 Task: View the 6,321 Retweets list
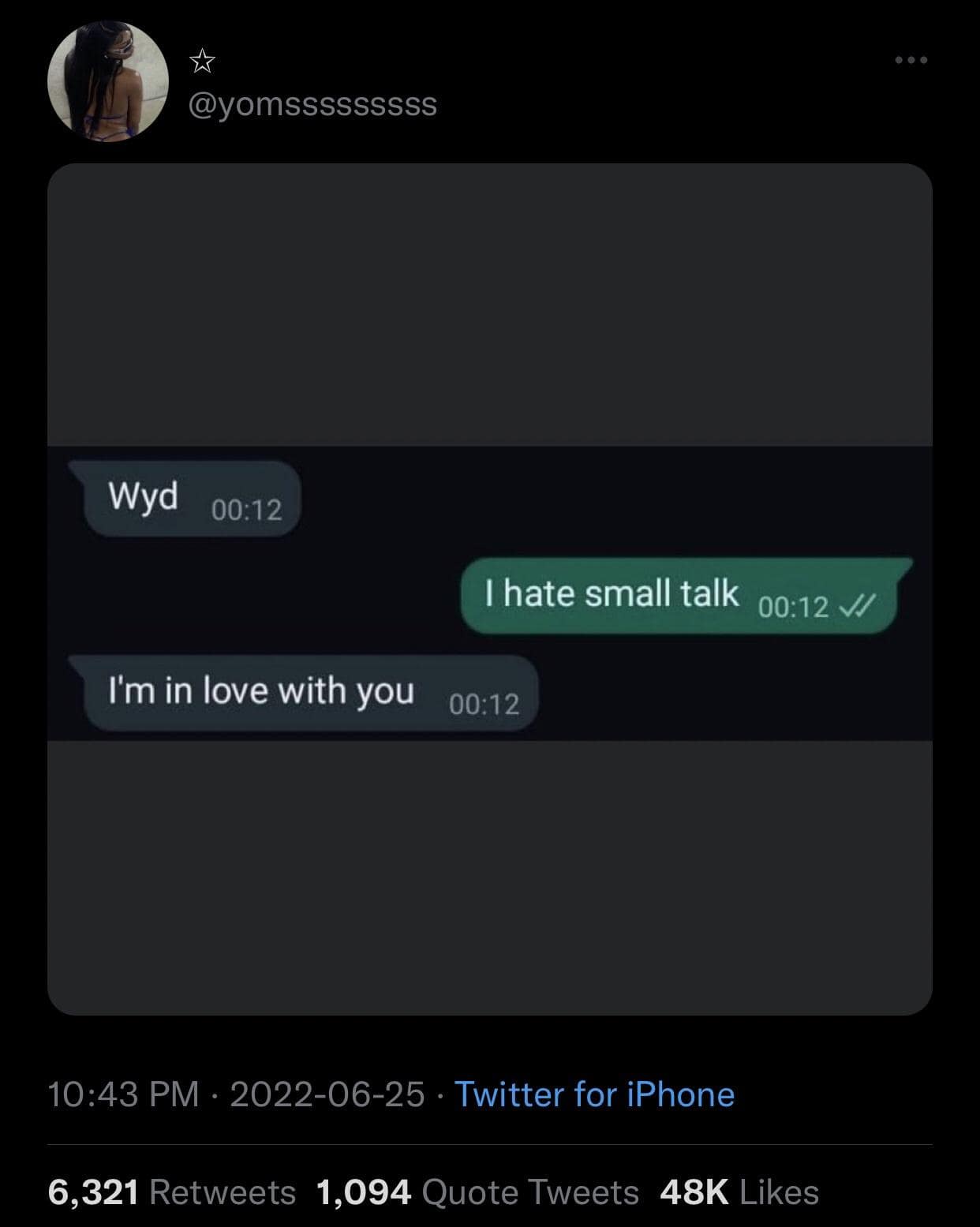click(172, 1191)
